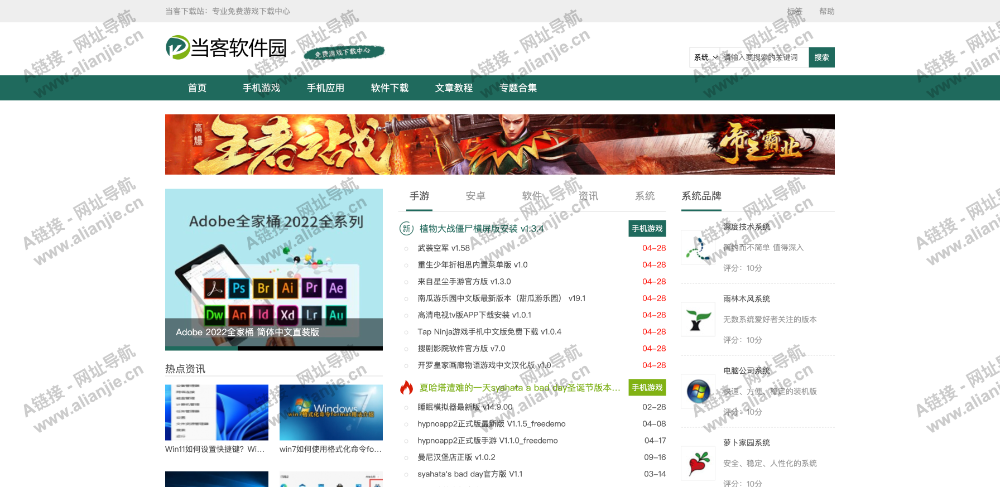
Task: Click the 免费游戏下载中心 slogan badge
Action: coord(344,53)
